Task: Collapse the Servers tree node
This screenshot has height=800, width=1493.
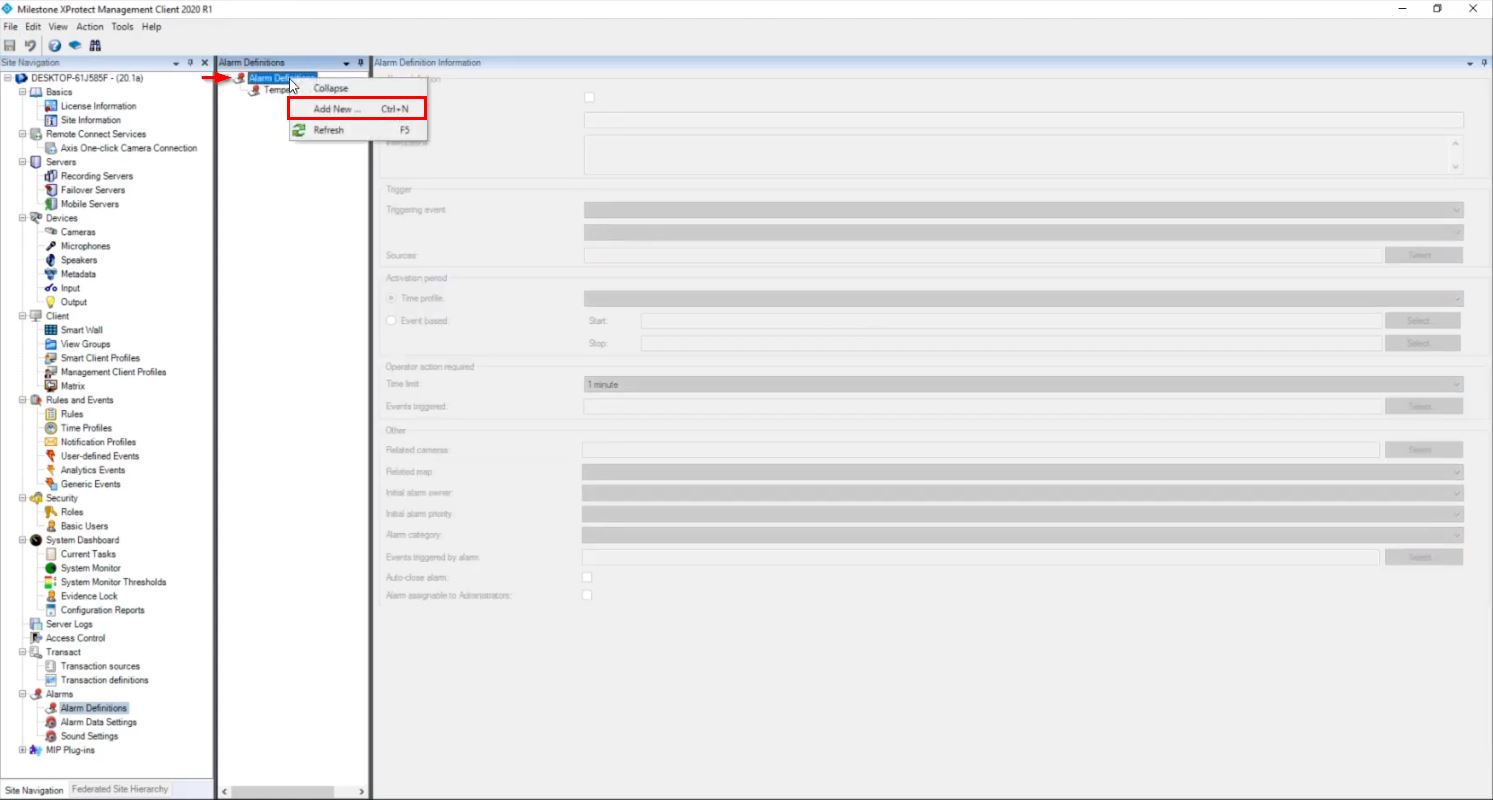Action: [22, 162]
